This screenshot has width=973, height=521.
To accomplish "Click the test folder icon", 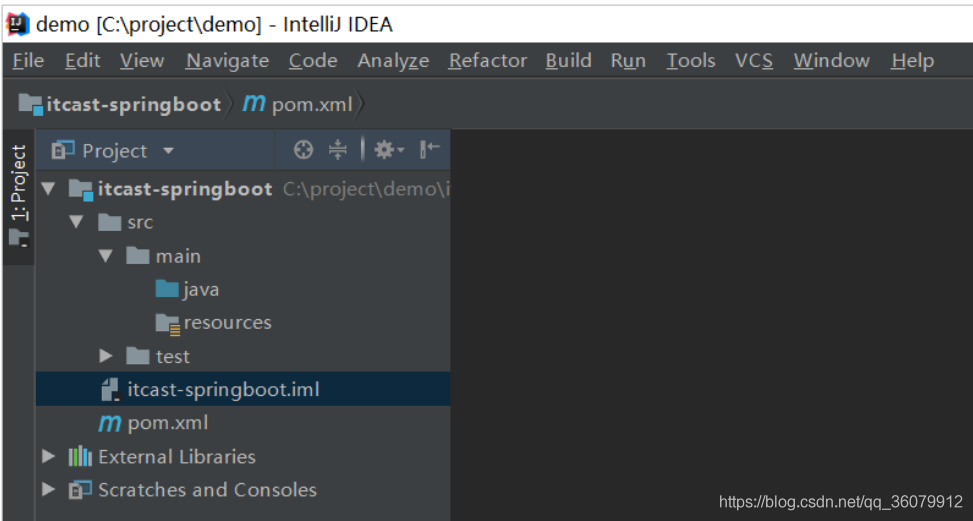I will coord(138,356).
